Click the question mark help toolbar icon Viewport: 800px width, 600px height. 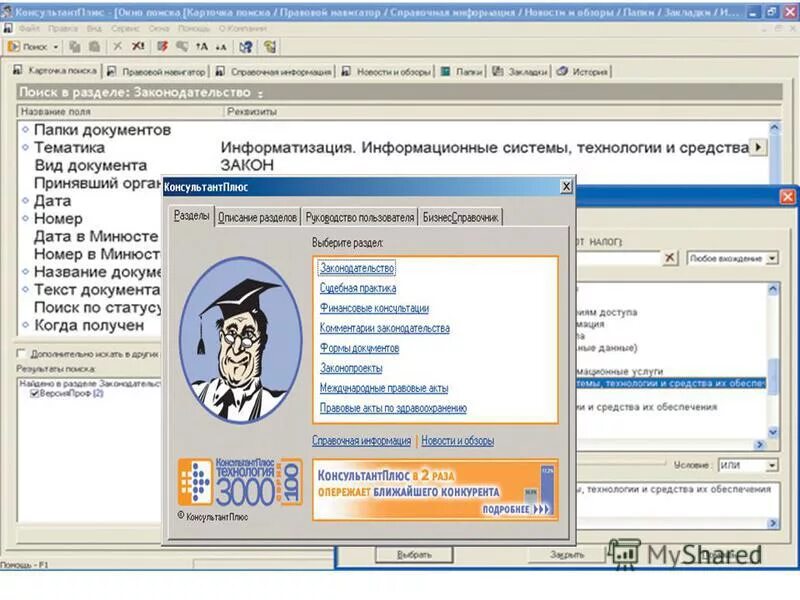[x=246, y=47]
